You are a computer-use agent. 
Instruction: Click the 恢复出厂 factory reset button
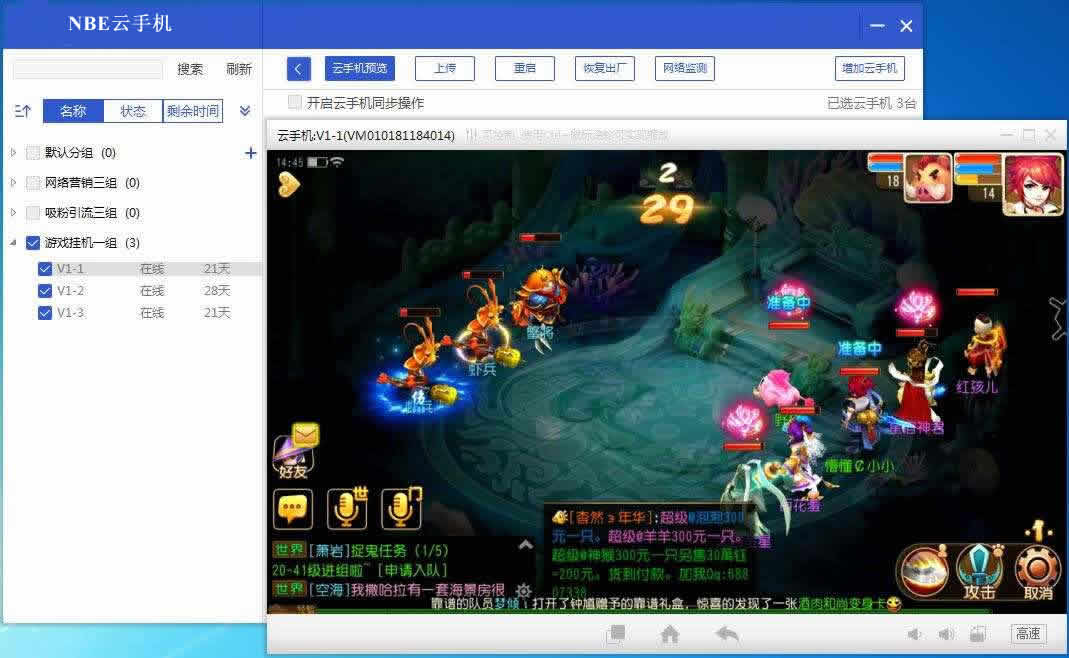(x=604, y=68)
